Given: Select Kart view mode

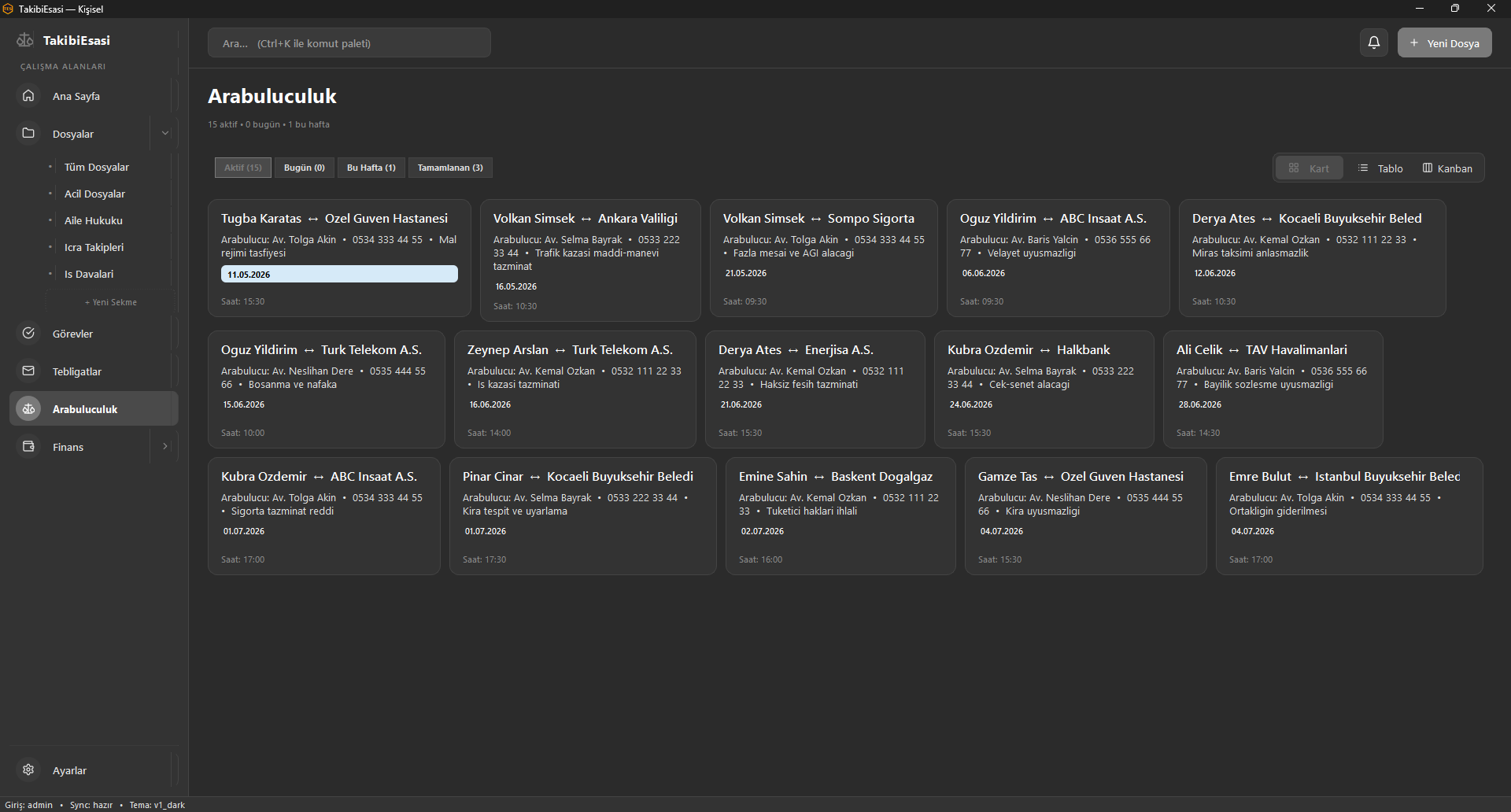Looking at the screenshot, I should point(1310,168).
